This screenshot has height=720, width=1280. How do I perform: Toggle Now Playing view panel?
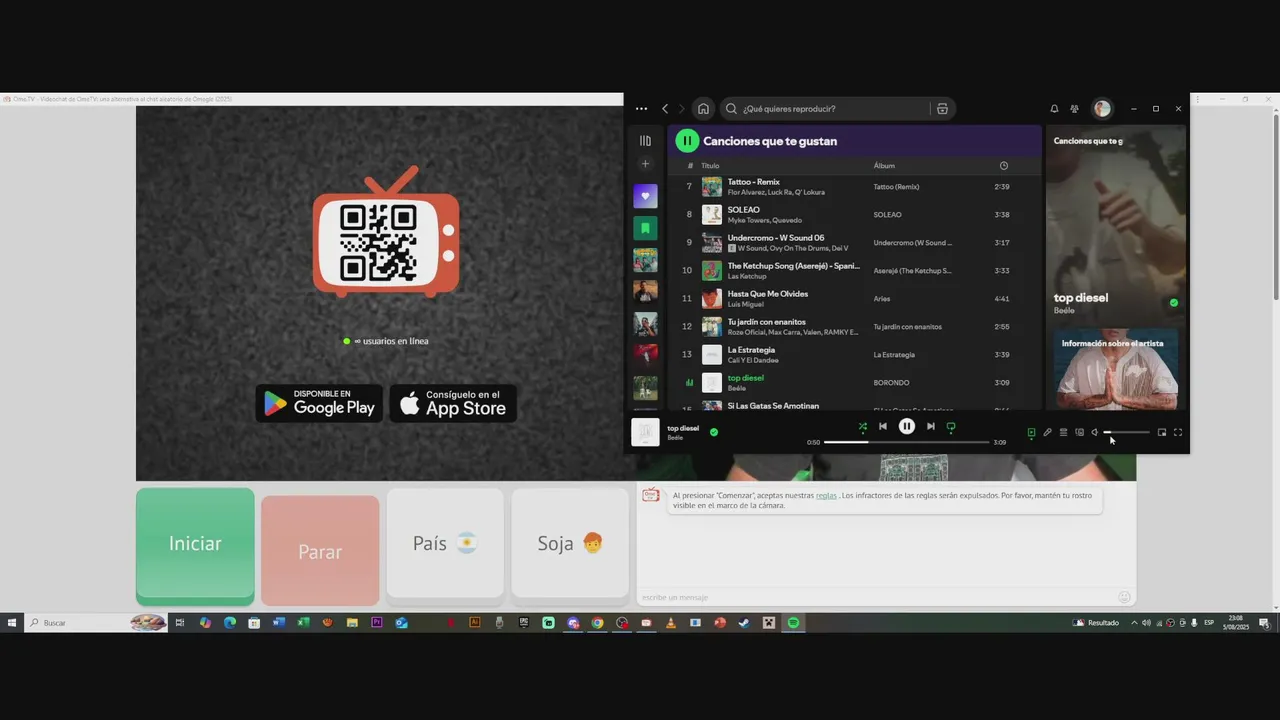click(1031, 433)
